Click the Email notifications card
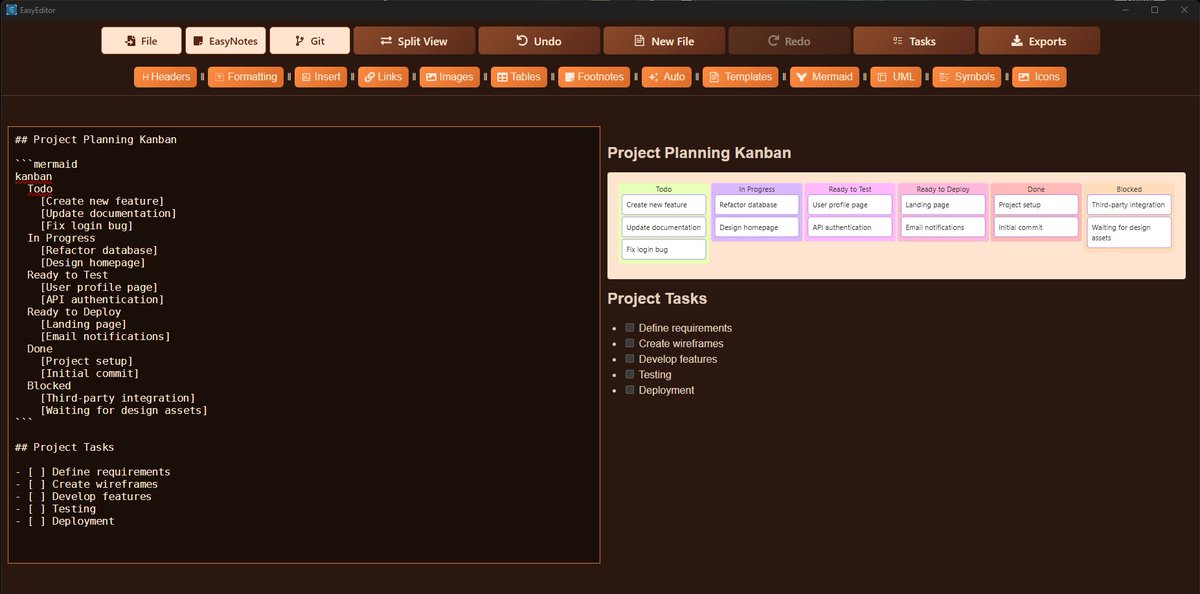 point(943,227)
